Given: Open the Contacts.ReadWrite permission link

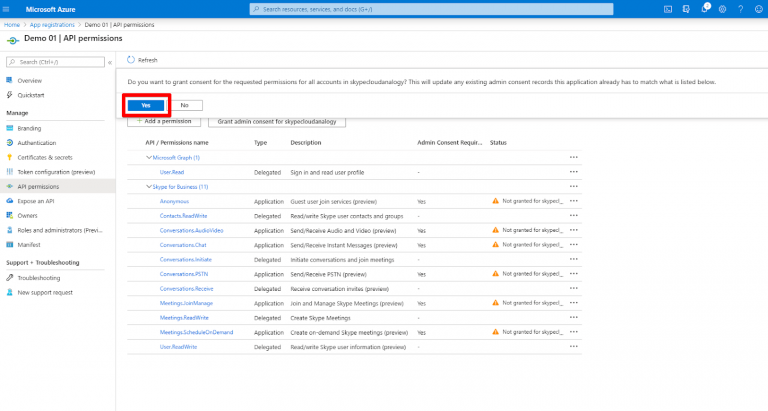Looking at the screenshot, I should point(183,216).
